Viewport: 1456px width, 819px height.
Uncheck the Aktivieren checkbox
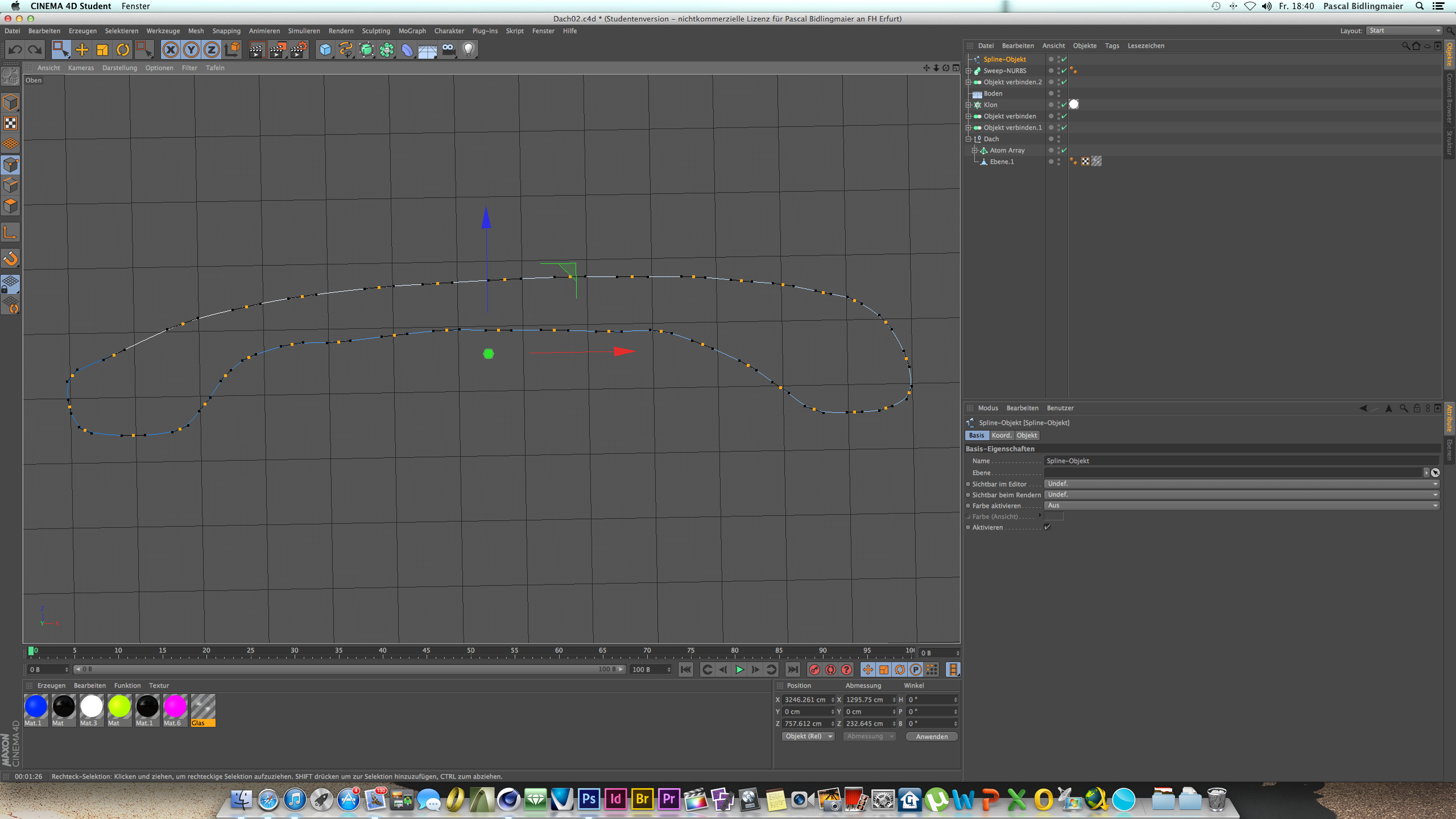pyautogui.click(x=1047, y=527)
